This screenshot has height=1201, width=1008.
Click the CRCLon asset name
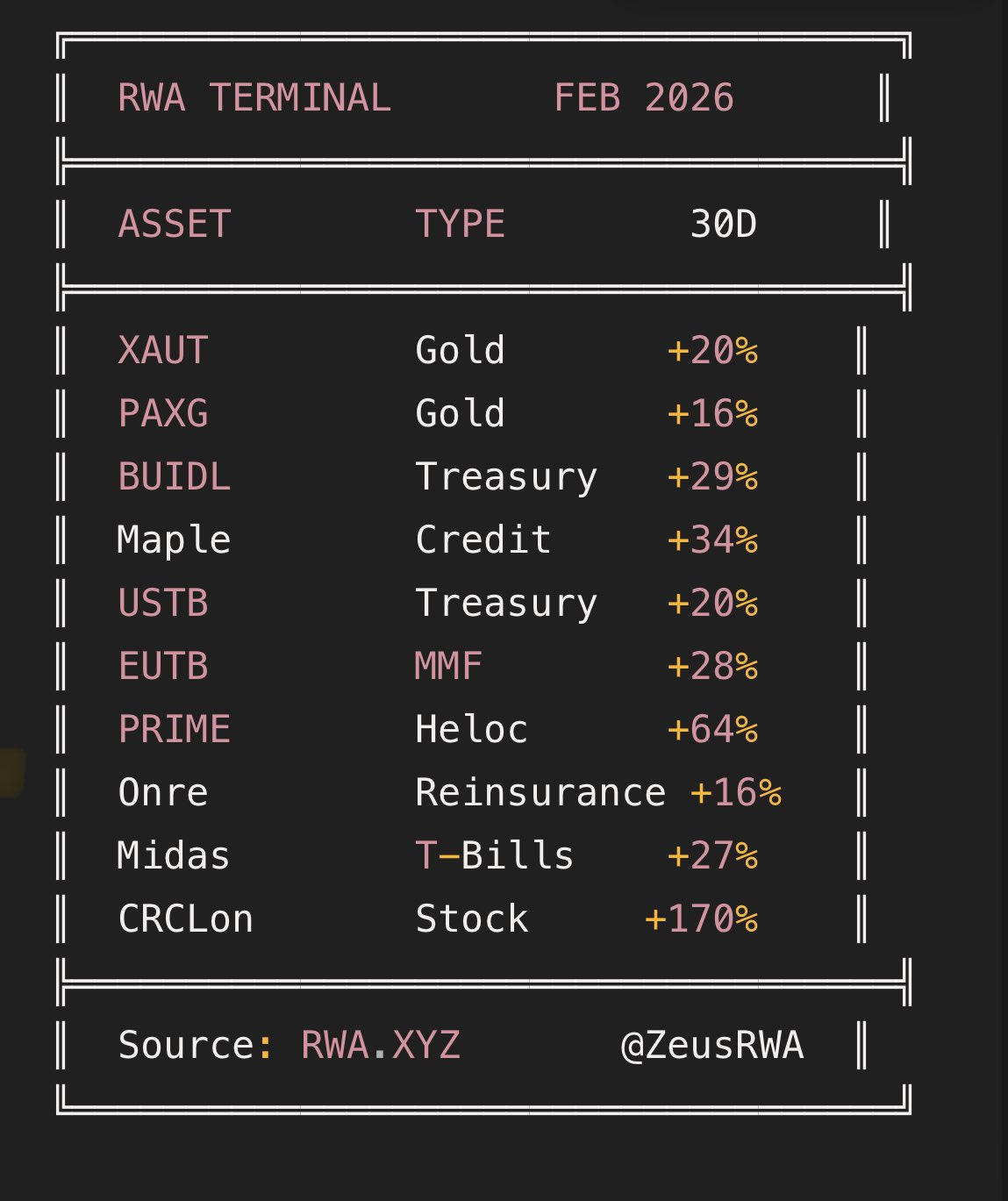[x=186, y=919]
